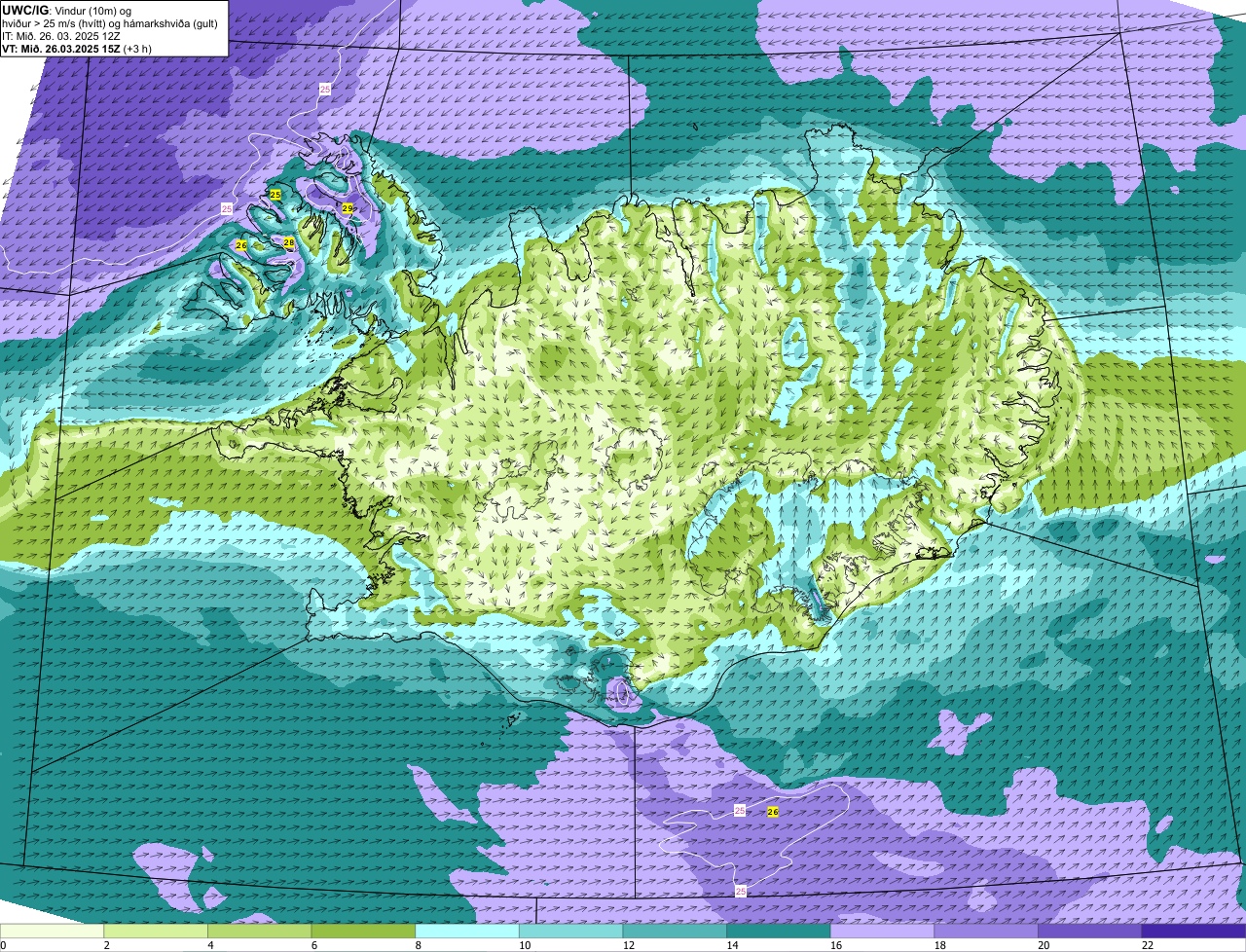Click the 20–22 m/s violet legend swatch
The height and width of the screenshot is (952, 1246).
click(x=1090, y=931)
